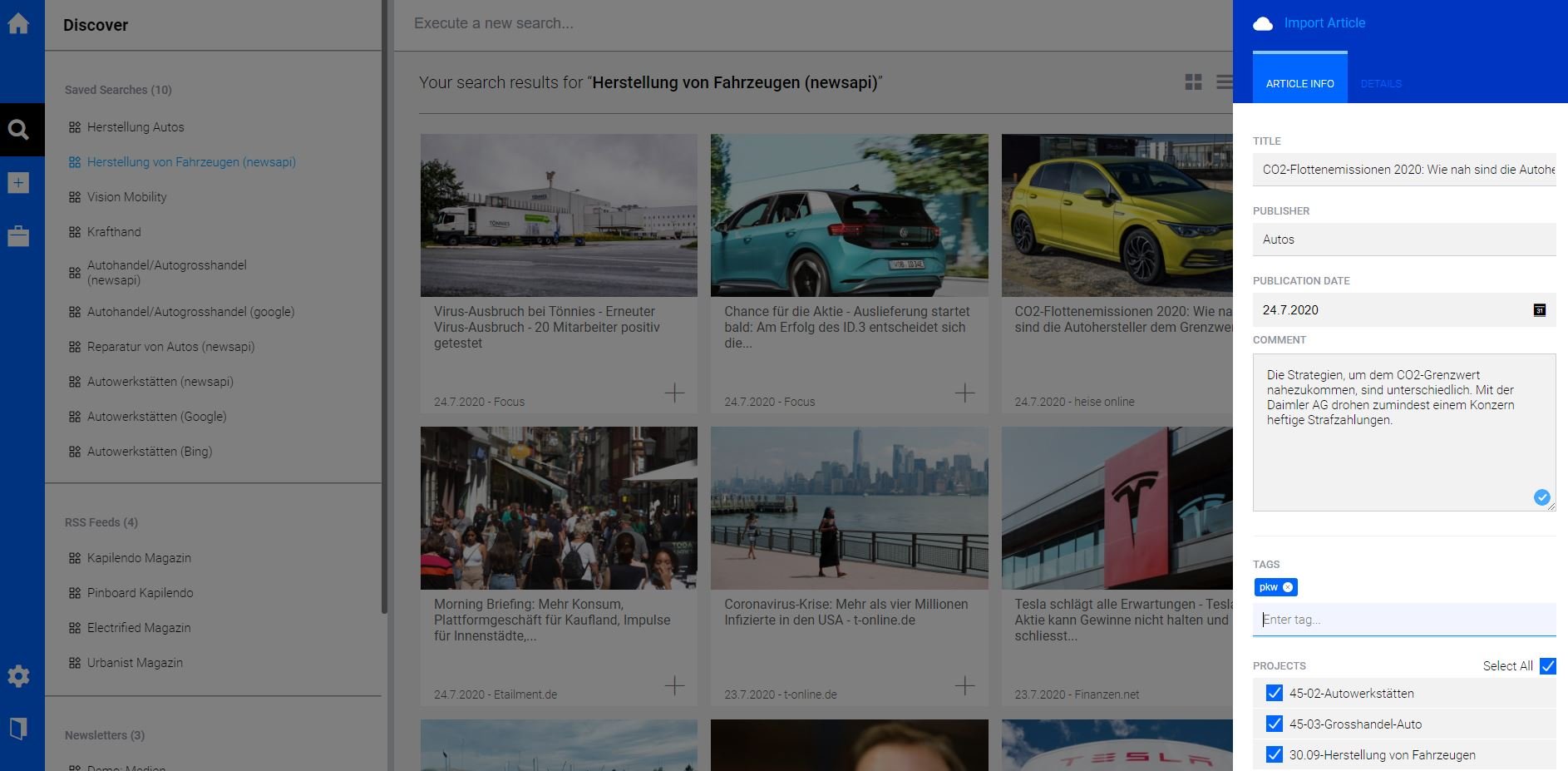1568x771 pixels.
Task: Click the Enter tag input field
Action: [x=1404, y=620]
